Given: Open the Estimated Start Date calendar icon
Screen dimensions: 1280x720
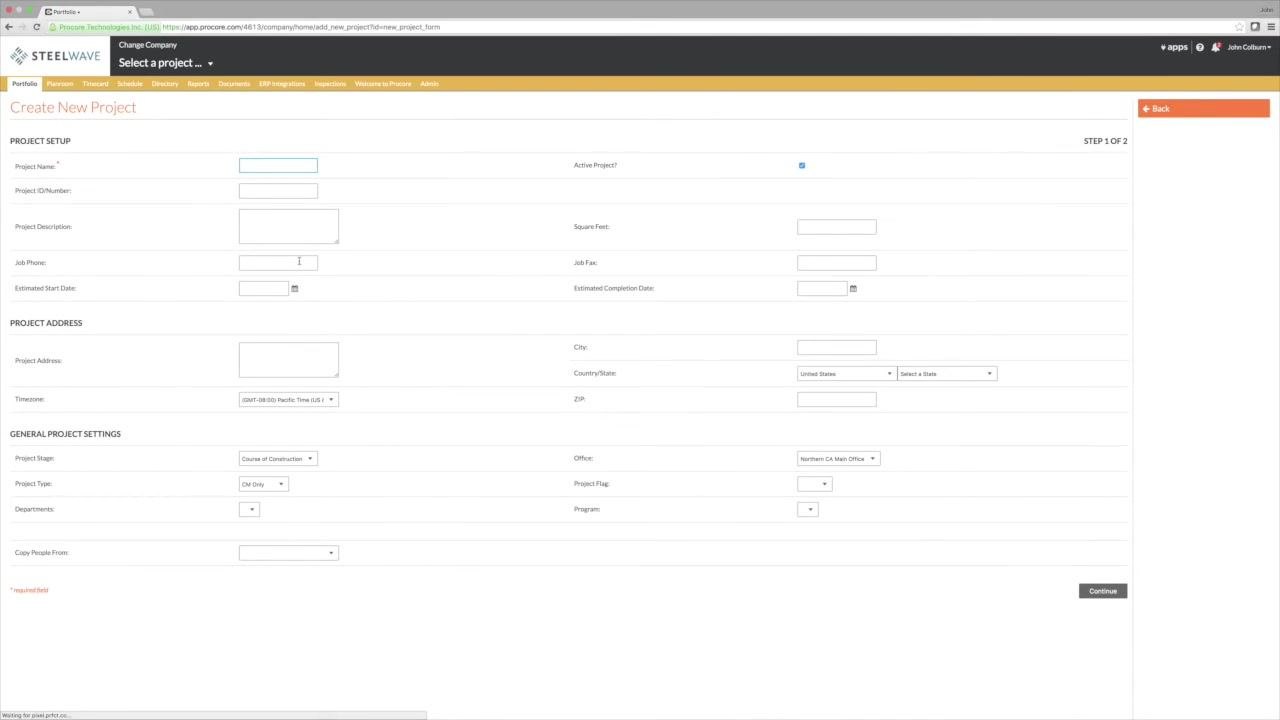Looking at the screenshot, I should point(294,288).
